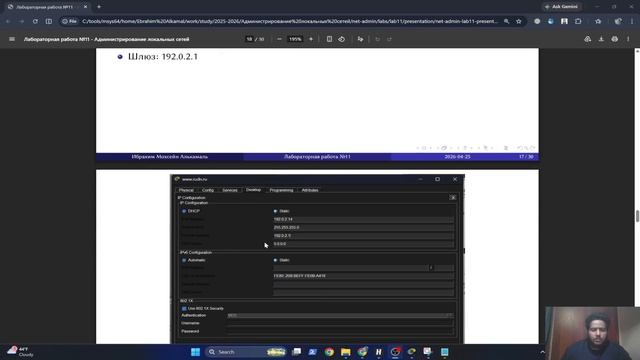Go back in browser history
This screenshot has height=360, width=640.
pyautogui.click(x=8, y=21)
